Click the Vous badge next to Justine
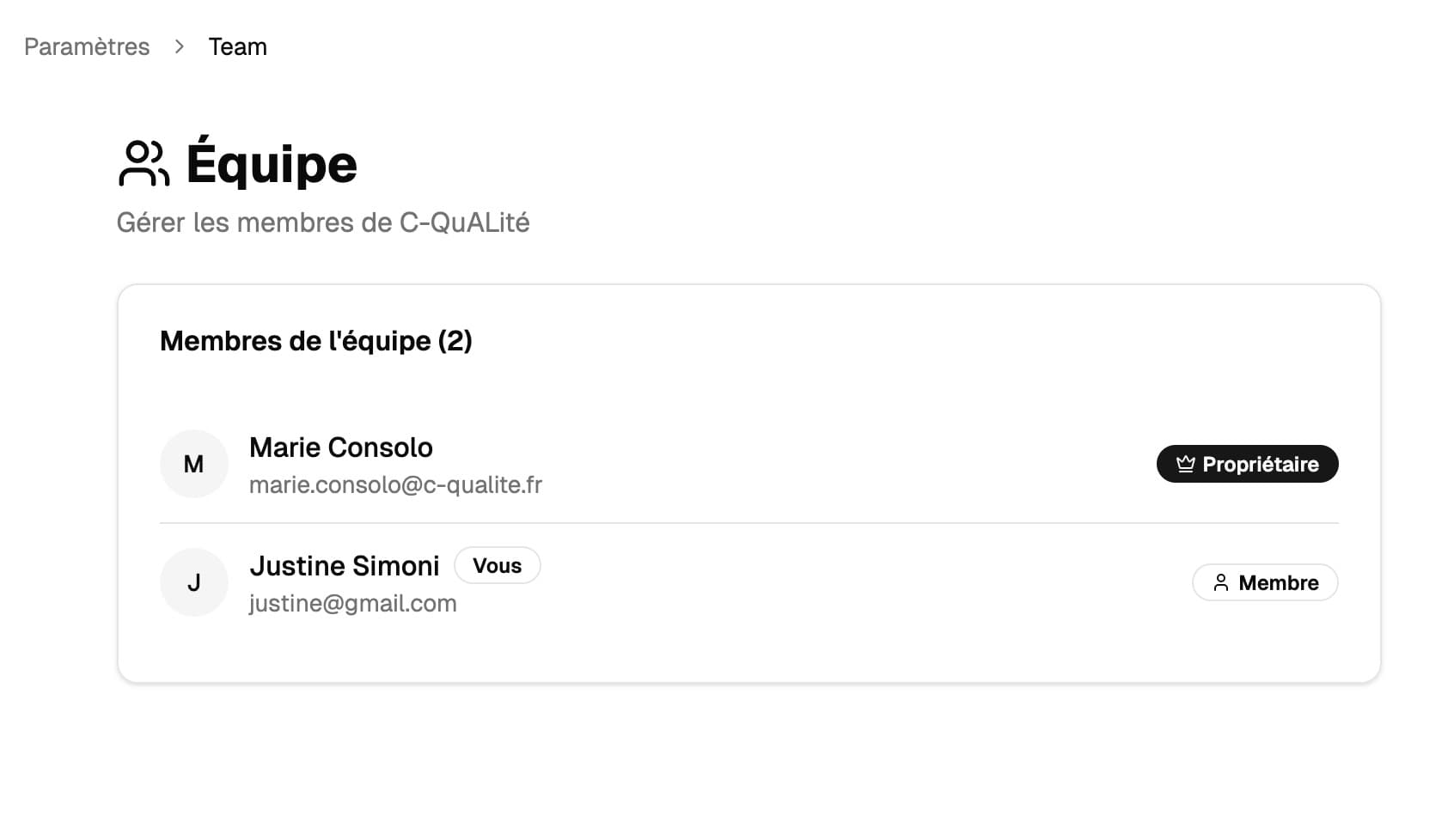1454x840 pixels. [x=497, y=565]
